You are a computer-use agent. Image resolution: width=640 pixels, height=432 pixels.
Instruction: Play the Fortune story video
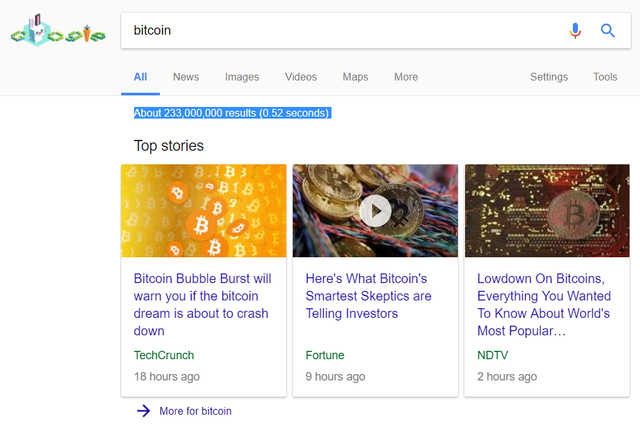376,211
